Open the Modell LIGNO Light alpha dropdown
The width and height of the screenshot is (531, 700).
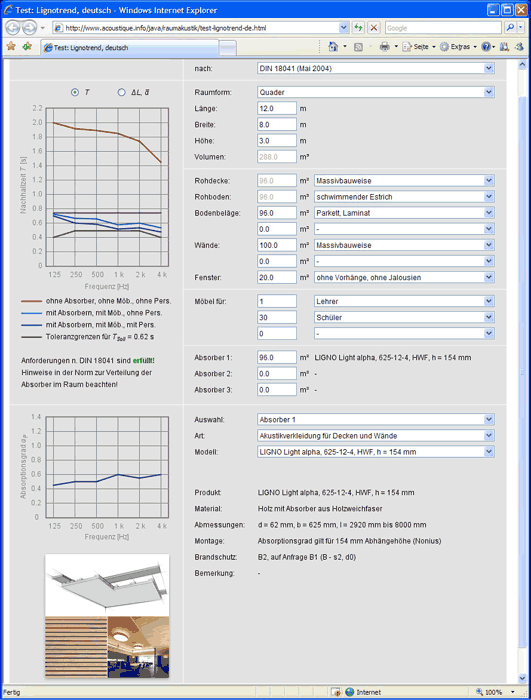376,452
